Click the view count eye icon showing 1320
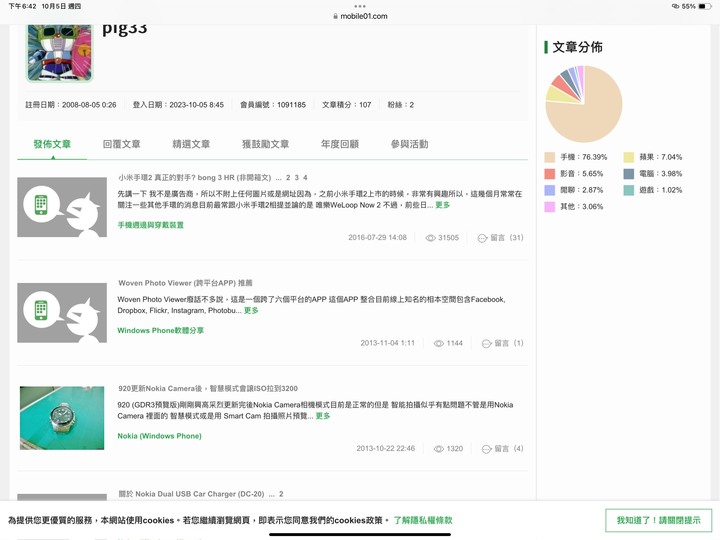720x540 pixels. pos(439,449)
